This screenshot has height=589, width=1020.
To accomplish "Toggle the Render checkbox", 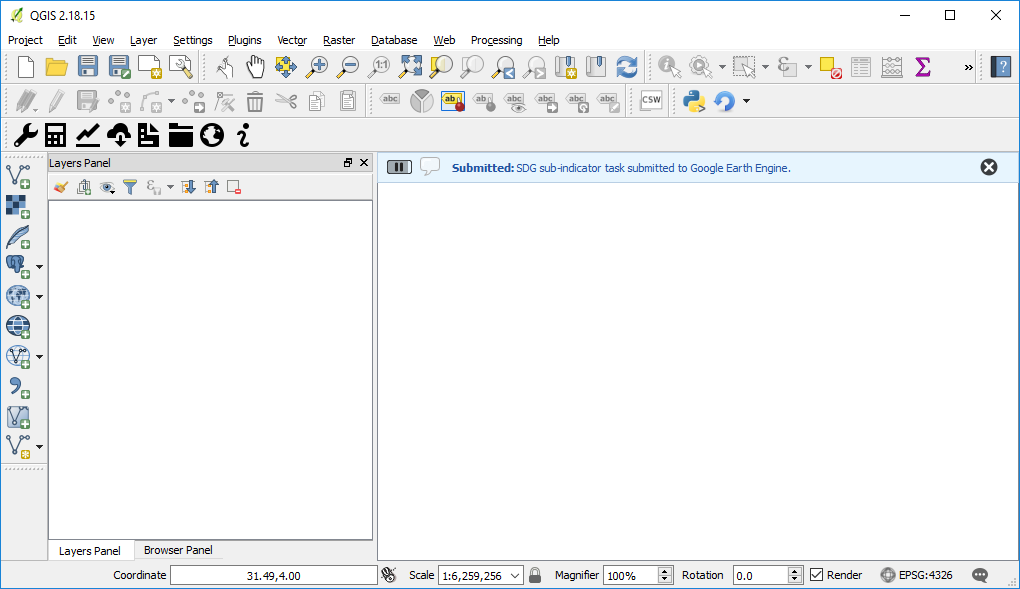I will pyautogui.click(x=817, y=575).
